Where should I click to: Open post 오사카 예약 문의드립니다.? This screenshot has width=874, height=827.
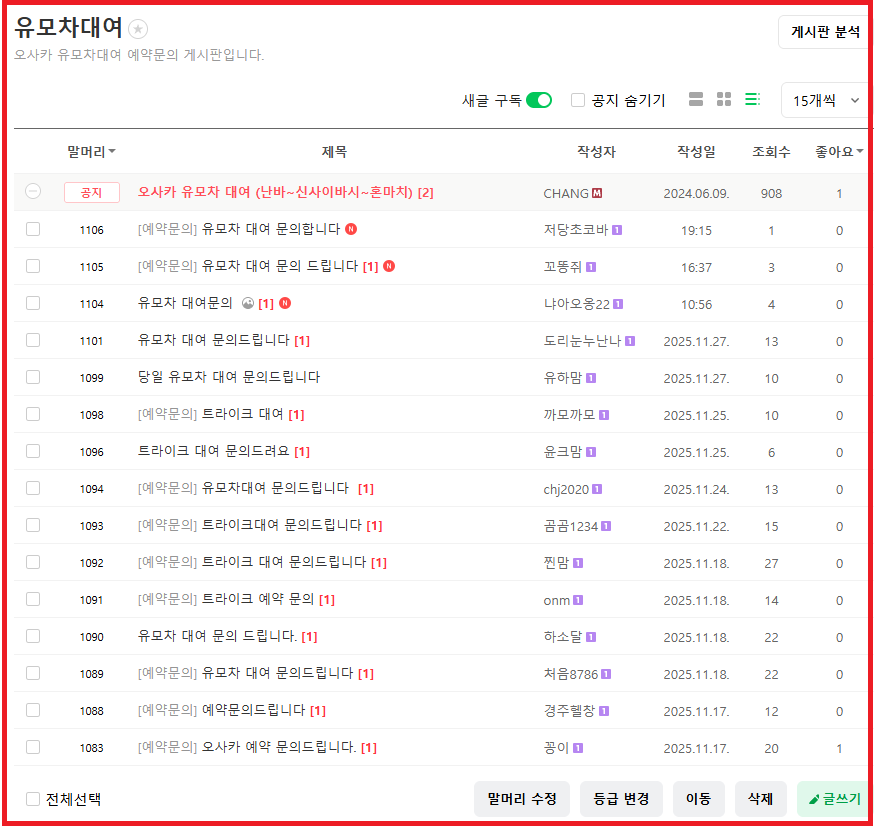tap(279, 747)
